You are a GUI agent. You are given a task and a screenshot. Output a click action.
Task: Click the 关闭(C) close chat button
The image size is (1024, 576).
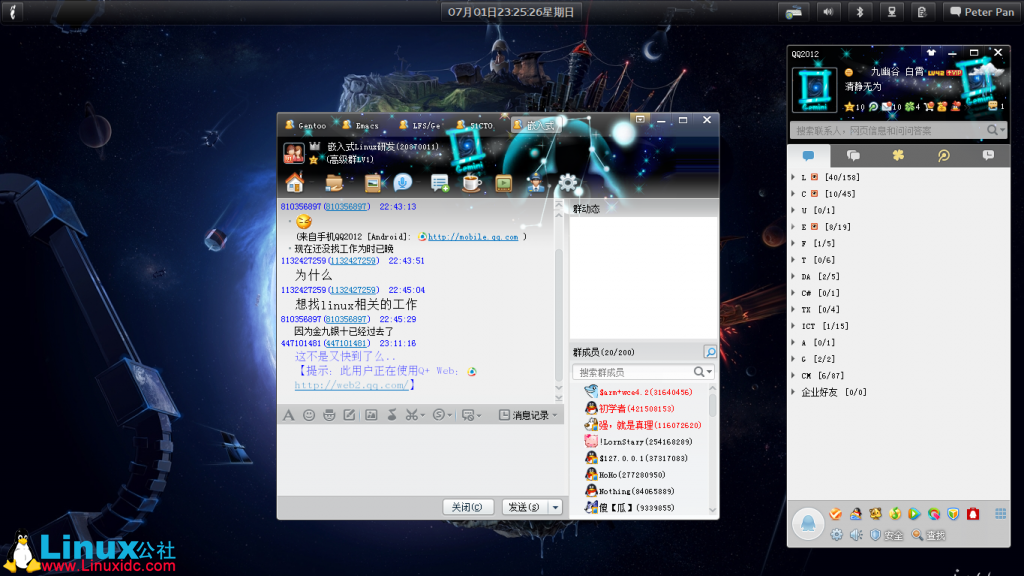click(468, 507)
